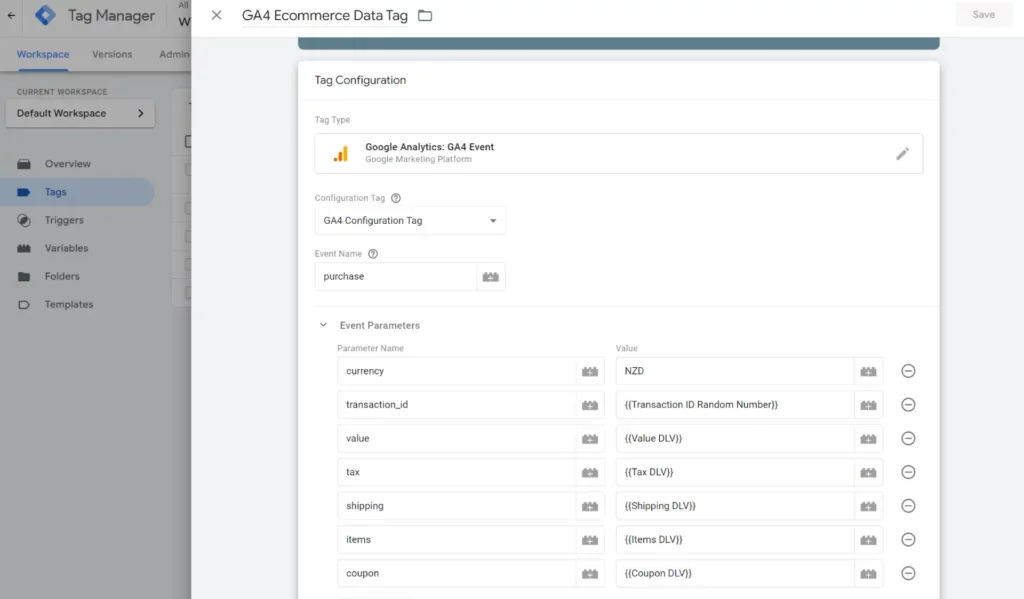Screen dimensions: 1024x599
Task: Open Tags in the sidebar
Action: coord(77,192)
